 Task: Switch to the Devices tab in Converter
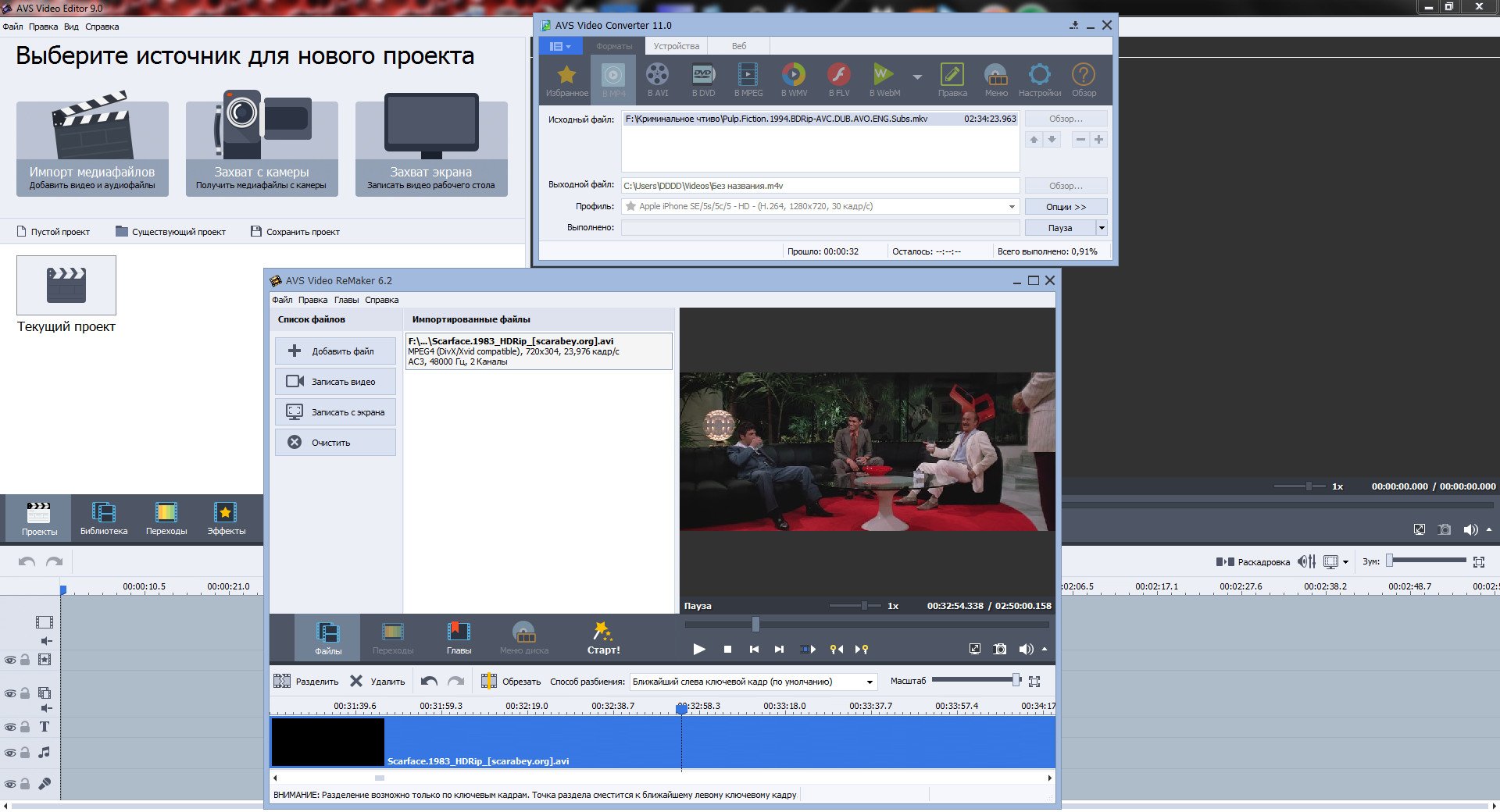[x=676, y=46]
